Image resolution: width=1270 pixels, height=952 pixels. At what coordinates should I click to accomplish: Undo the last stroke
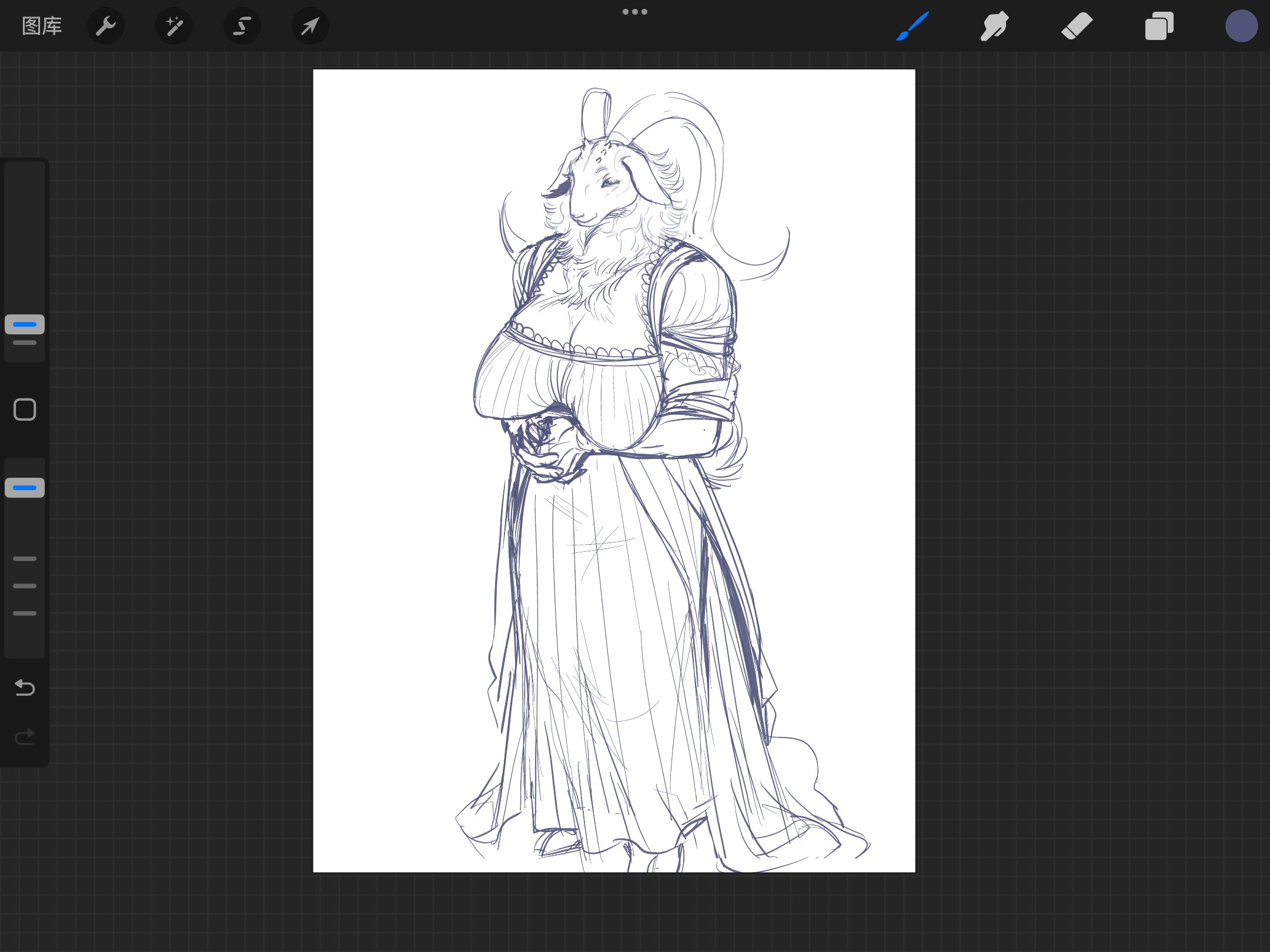point(25,687)
